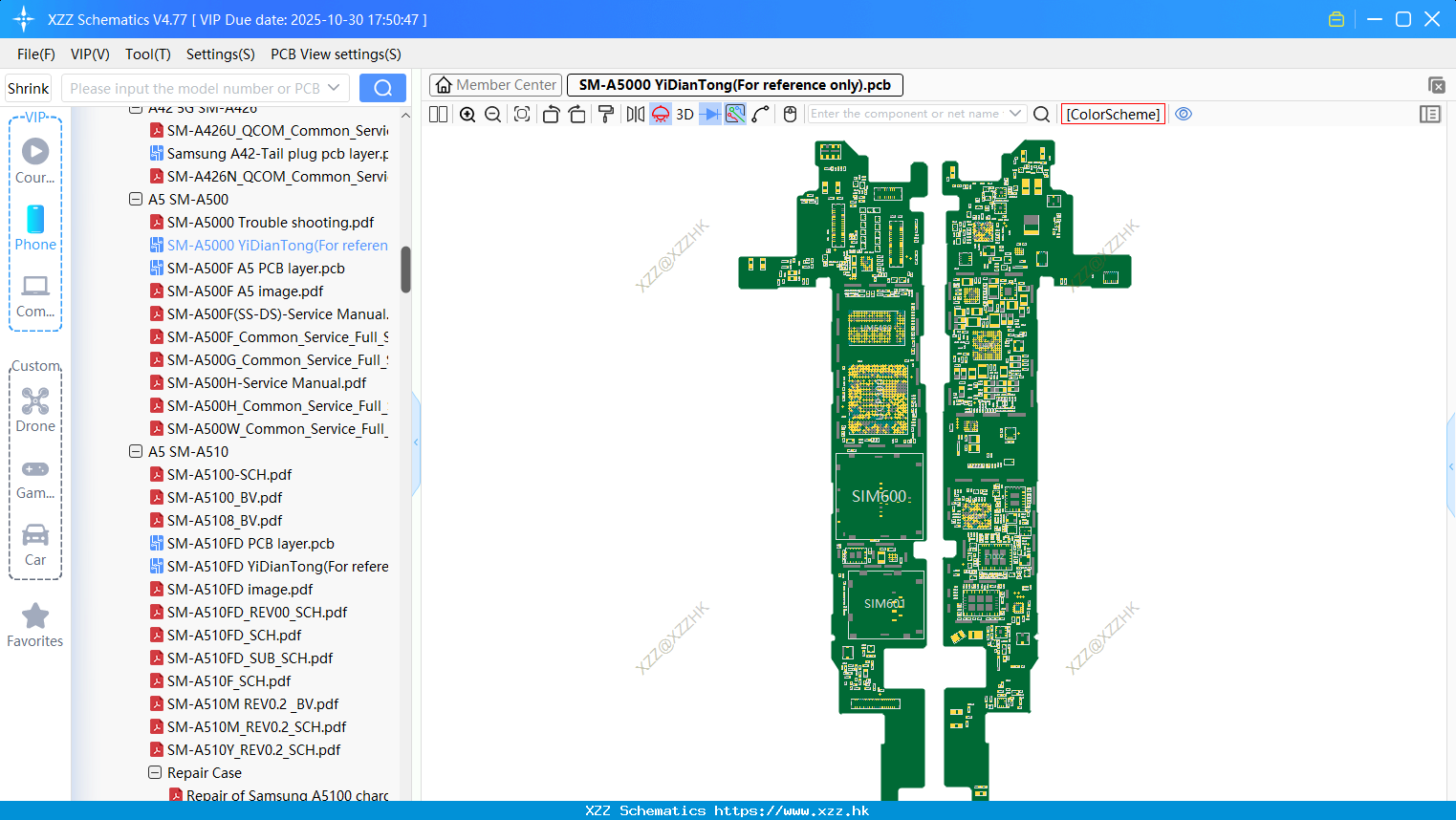Open component name dropdown arrow

(x=1015, y=114)
